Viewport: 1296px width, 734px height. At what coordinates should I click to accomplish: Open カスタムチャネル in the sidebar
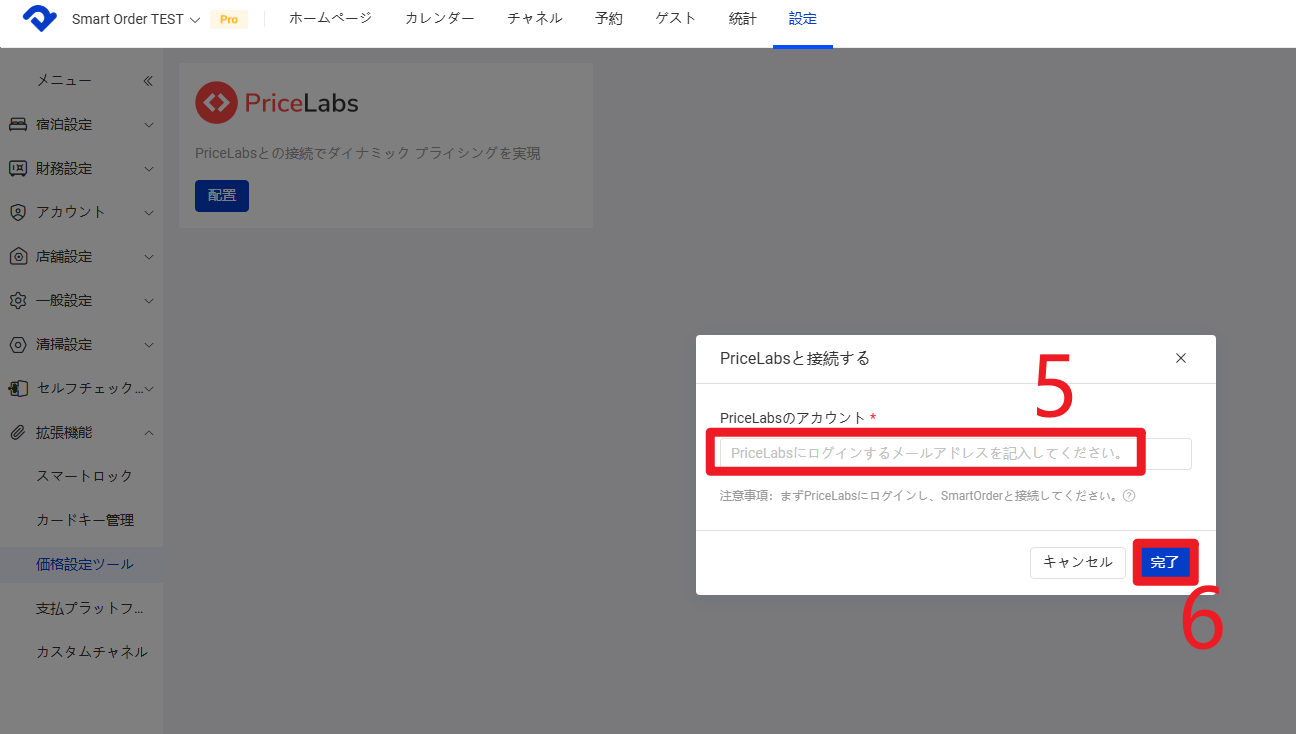click(x=91, y=652)
